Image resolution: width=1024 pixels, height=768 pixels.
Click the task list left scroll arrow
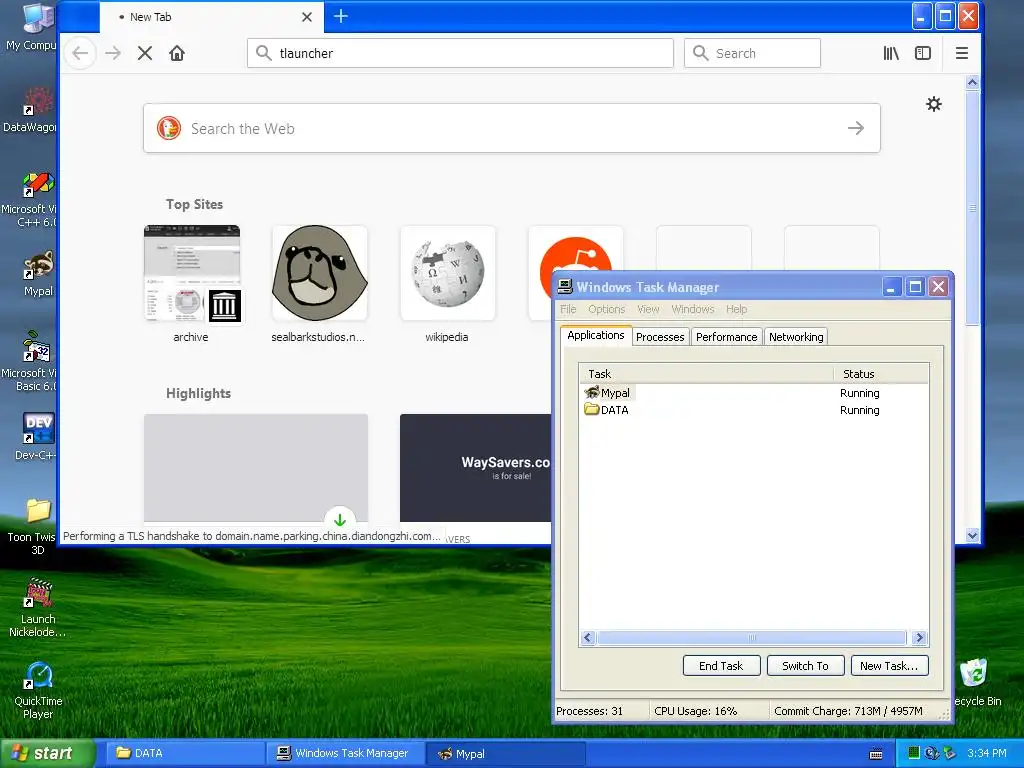pyautogui.click(x=588, y=637)
